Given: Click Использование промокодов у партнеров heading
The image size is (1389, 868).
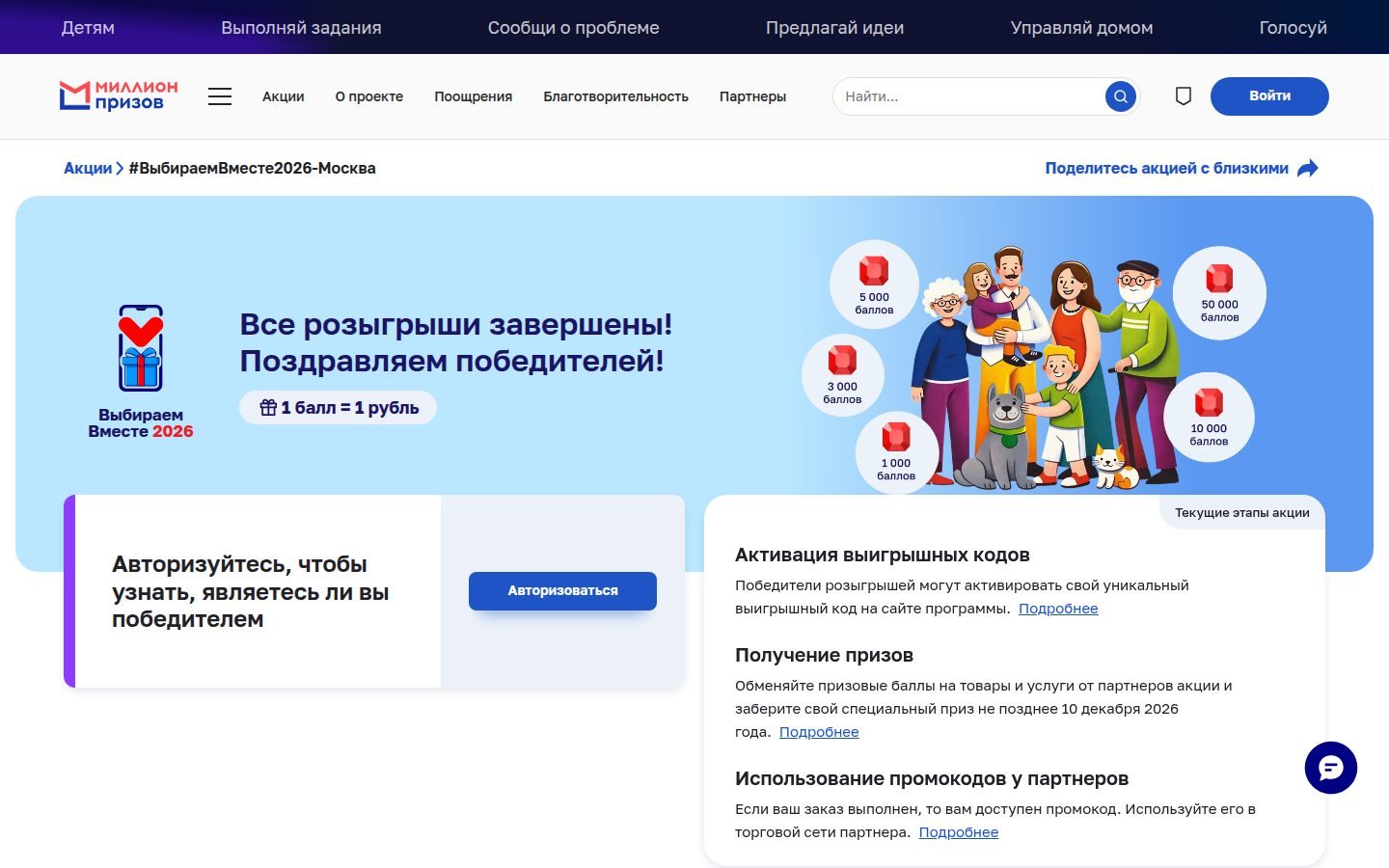Looking at the screenshot, I should pyautogui.click(x=932, y=779).
